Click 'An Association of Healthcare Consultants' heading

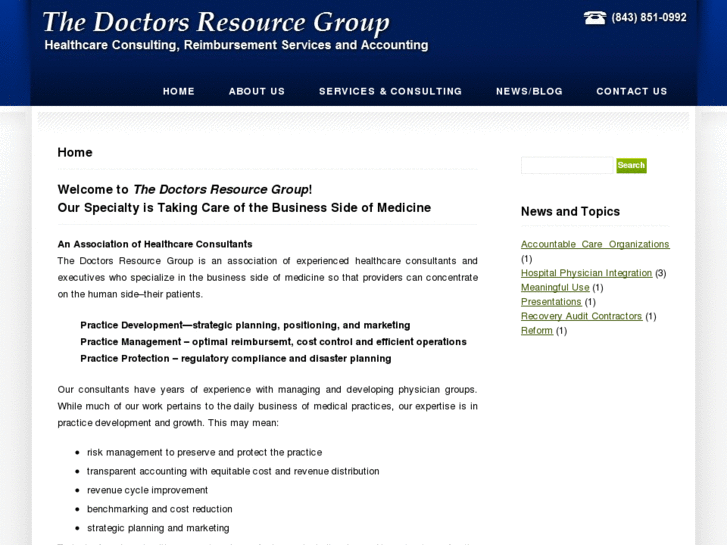coord(155,244)
